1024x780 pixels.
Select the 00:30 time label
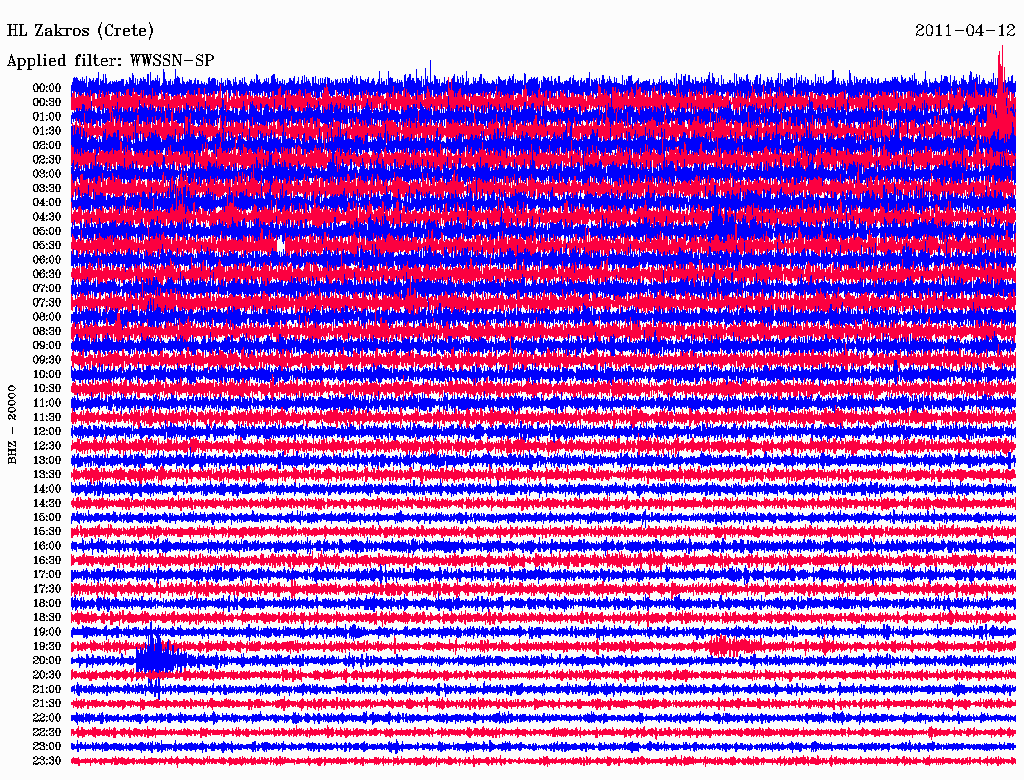(47, 102)
